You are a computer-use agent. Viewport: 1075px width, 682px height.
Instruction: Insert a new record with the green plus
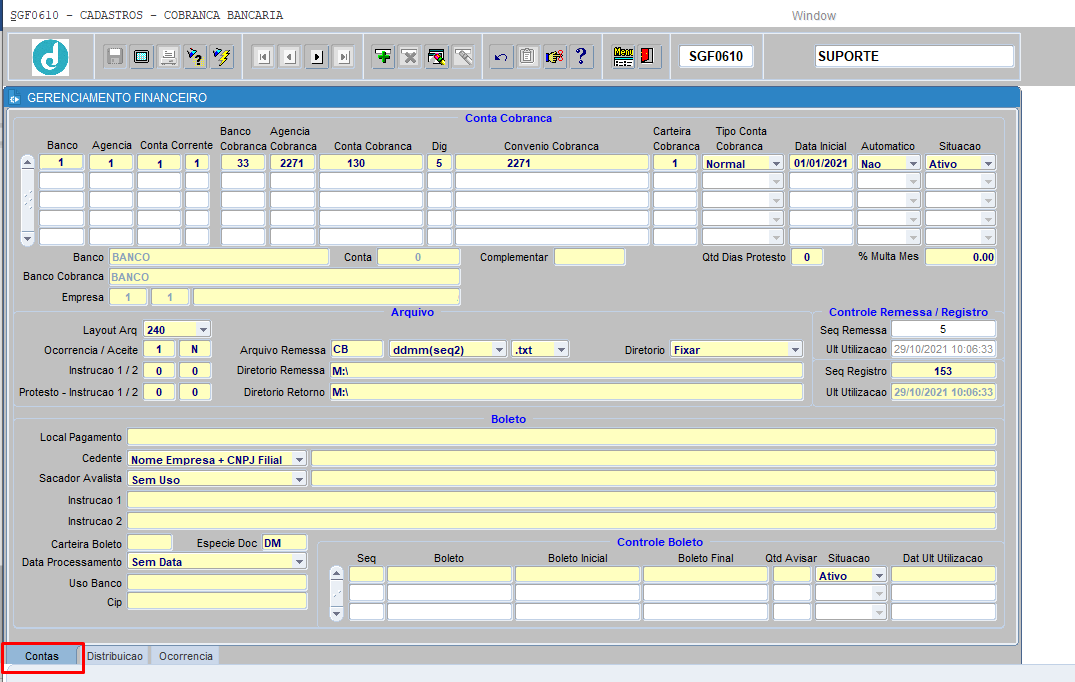[383, 57]
